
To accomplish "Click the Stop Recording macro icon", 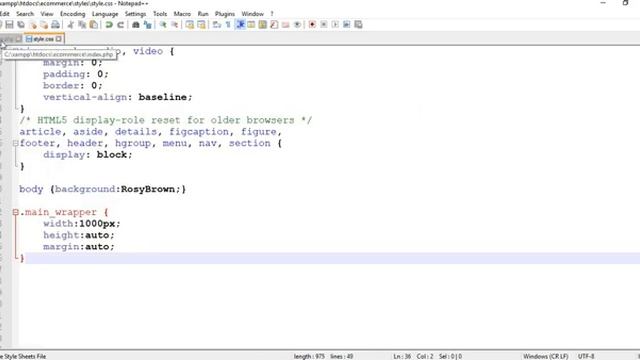I will pyautogui.click(x=324, y=25).
